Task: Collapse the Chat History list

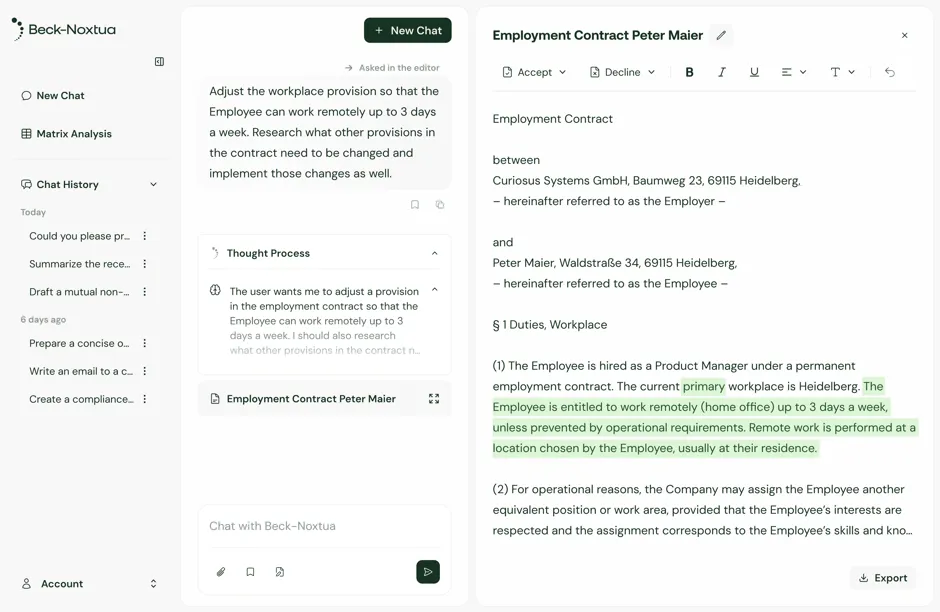Action: pyautogui.click(x=153, y=185)
